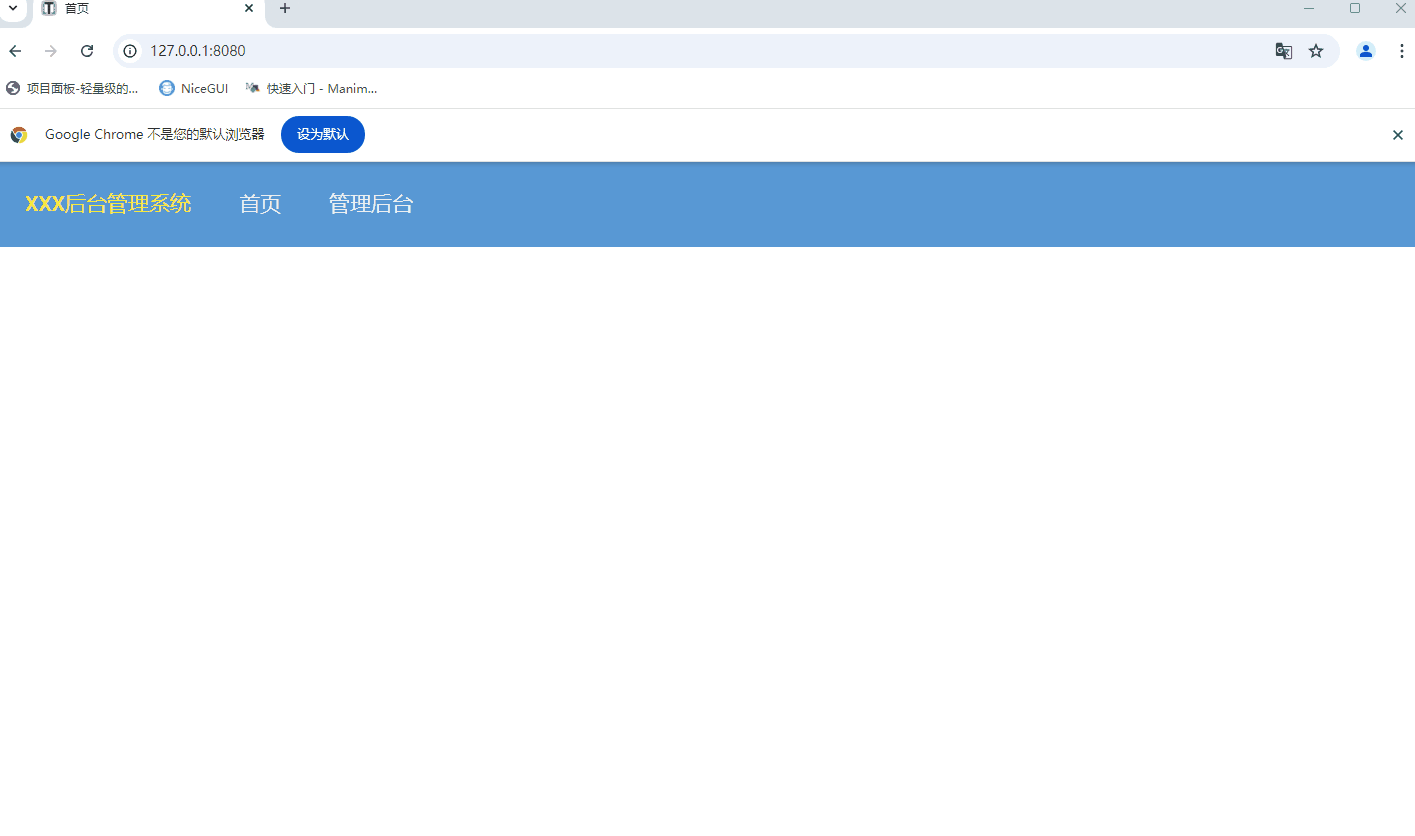Image resolution: width=1415 pixels, height=836 pixels.
Task: Open a new tab with plus
Action: pyautogui.click(x=285, y=8)
